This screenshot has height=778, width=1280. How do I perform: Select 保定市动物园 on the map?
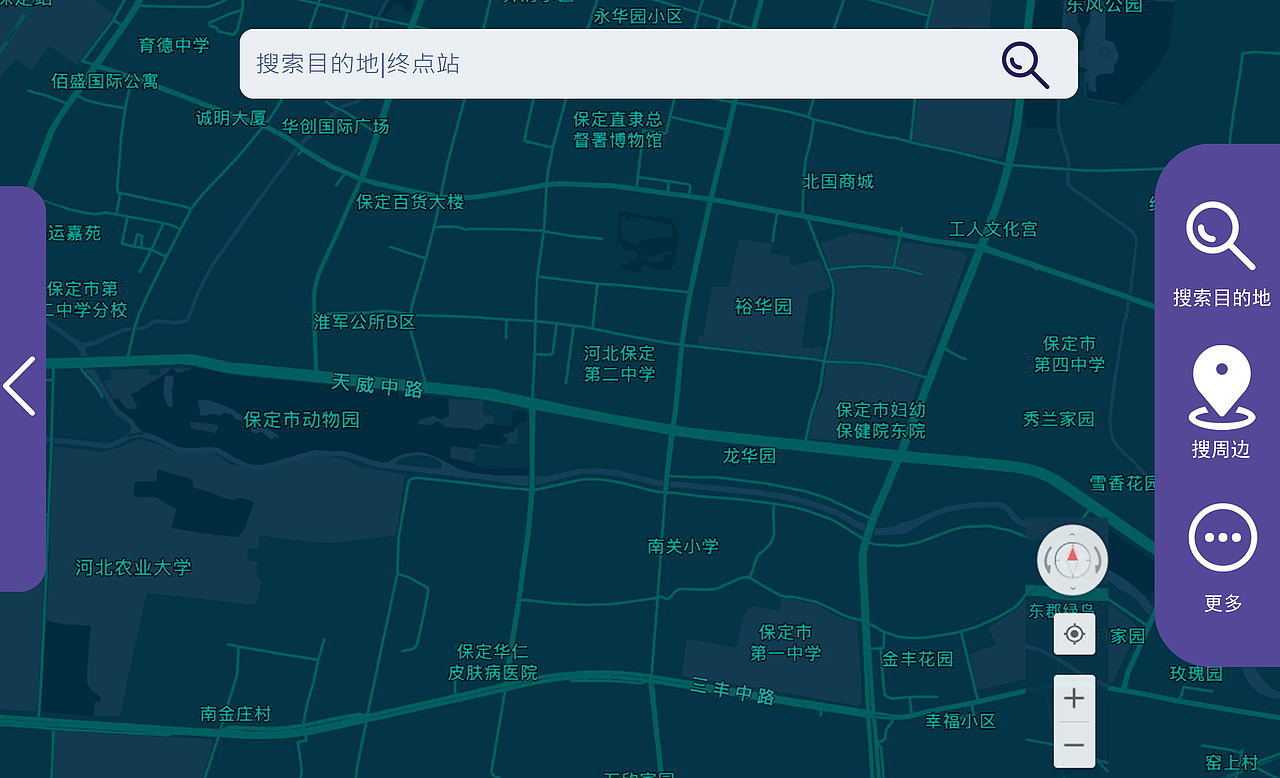coord(301,420)
